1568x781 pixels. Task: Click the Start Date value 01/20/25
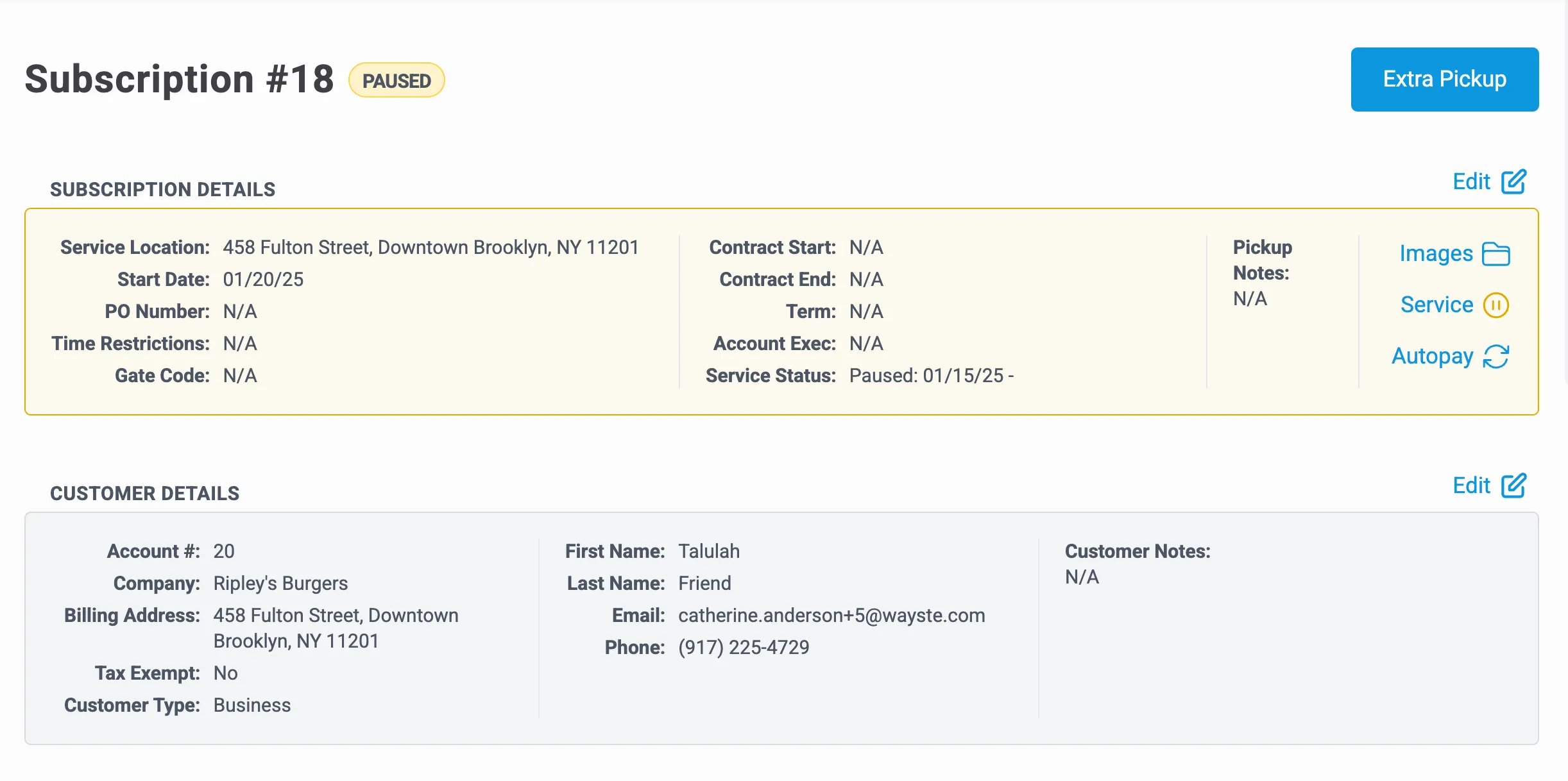click(x=263, y=280)
